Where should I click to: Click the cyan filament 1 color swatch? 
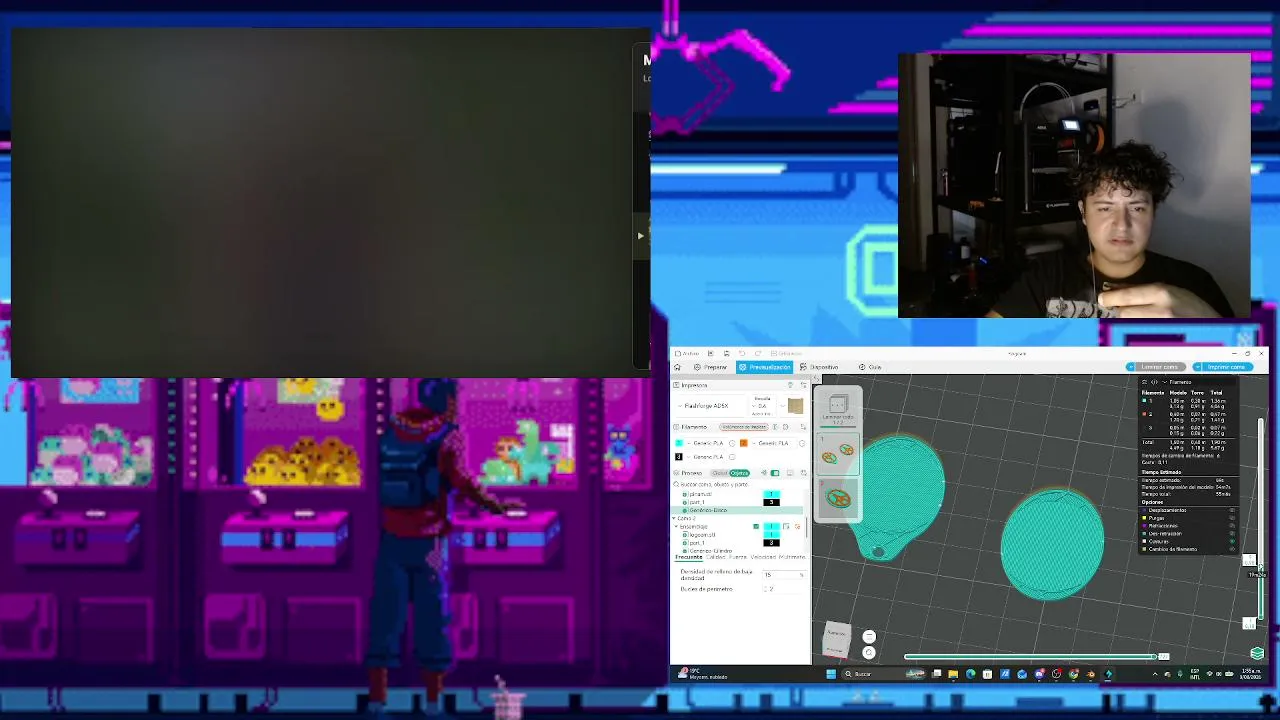679,443
